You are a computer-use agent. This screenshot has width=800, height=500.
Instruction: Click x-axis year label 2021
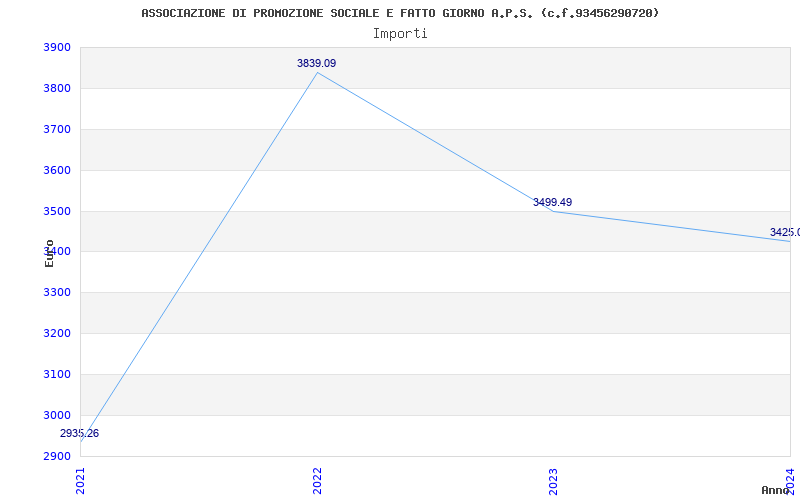pyautogui.click(x=81, y=481)
